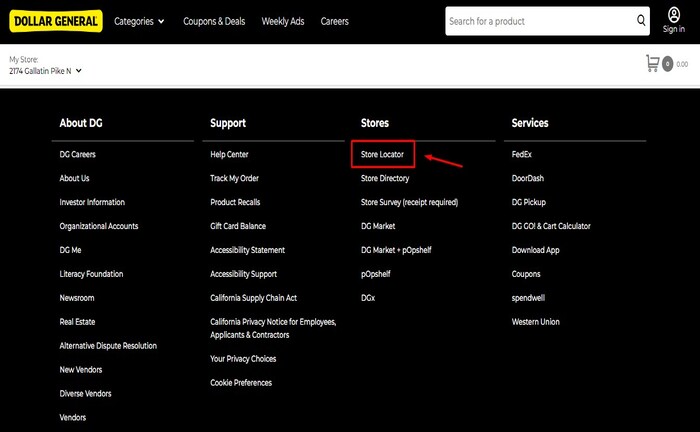Open California Supply Chain Act link
Screen dimensions: 700x432
click(x=253, y=298)
